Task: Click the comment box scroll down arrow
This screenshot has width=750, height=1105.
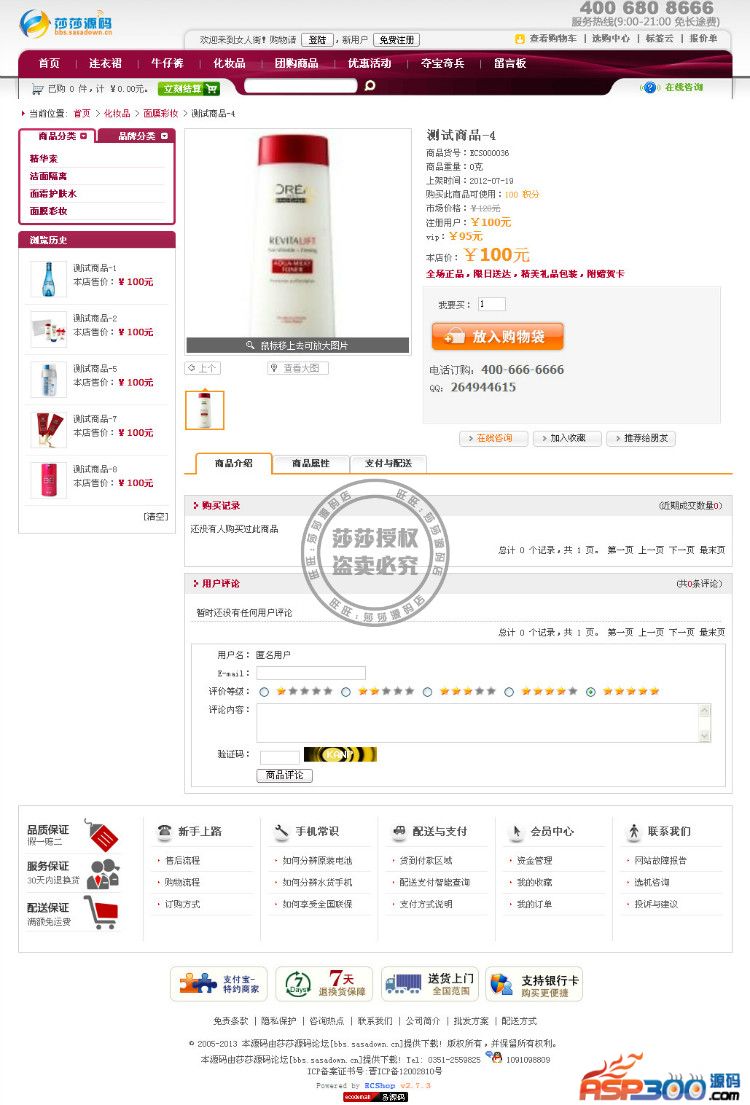Action: pos(704,735)
